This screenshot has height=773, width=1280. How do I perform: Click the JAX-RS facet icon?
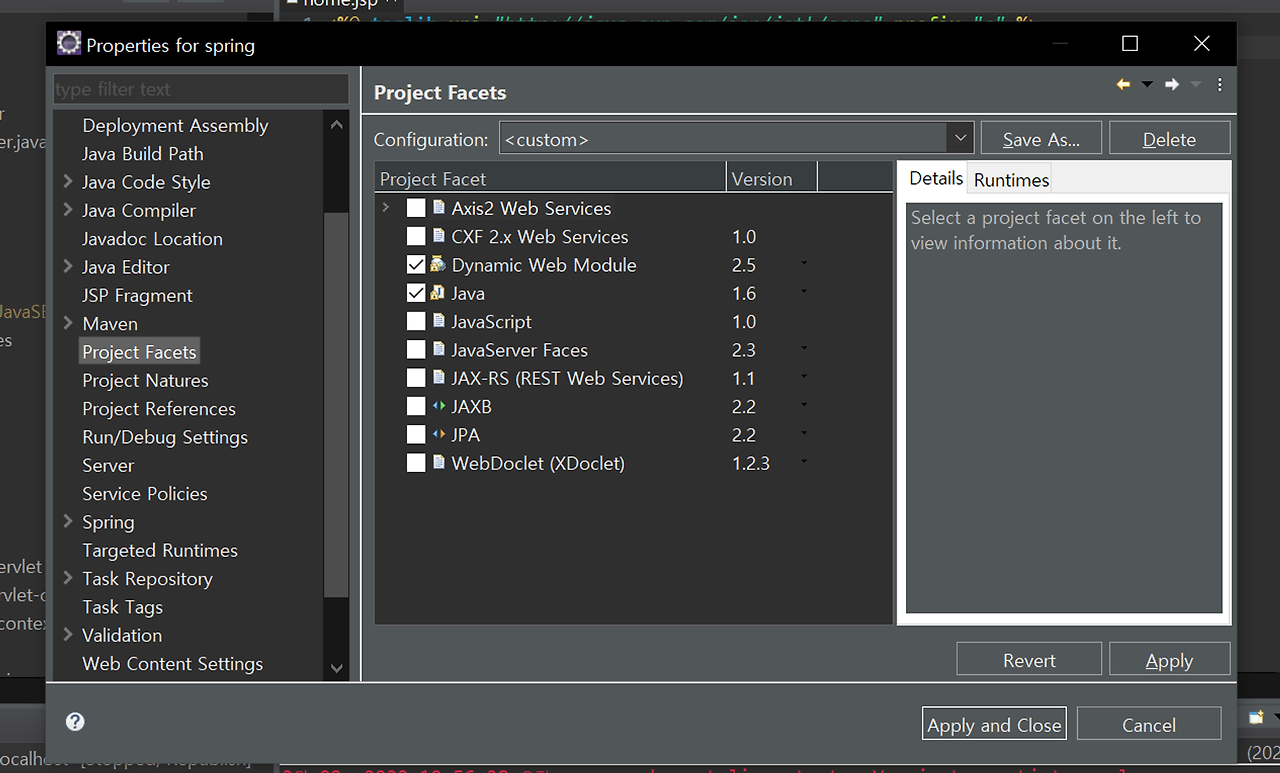tap(438, 378)
